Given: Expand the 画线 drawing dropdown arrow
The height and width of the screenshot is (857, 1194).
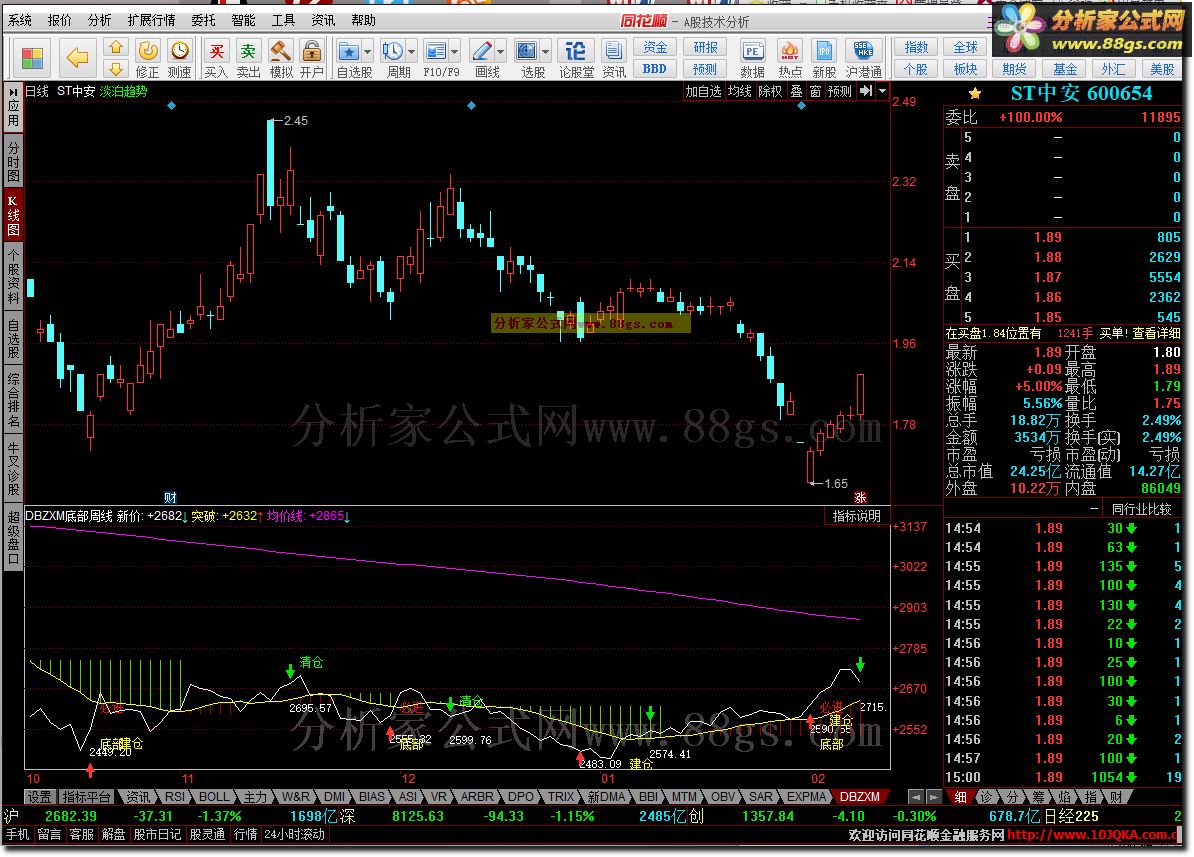Looking at the screenshot, I should point(501,52).
